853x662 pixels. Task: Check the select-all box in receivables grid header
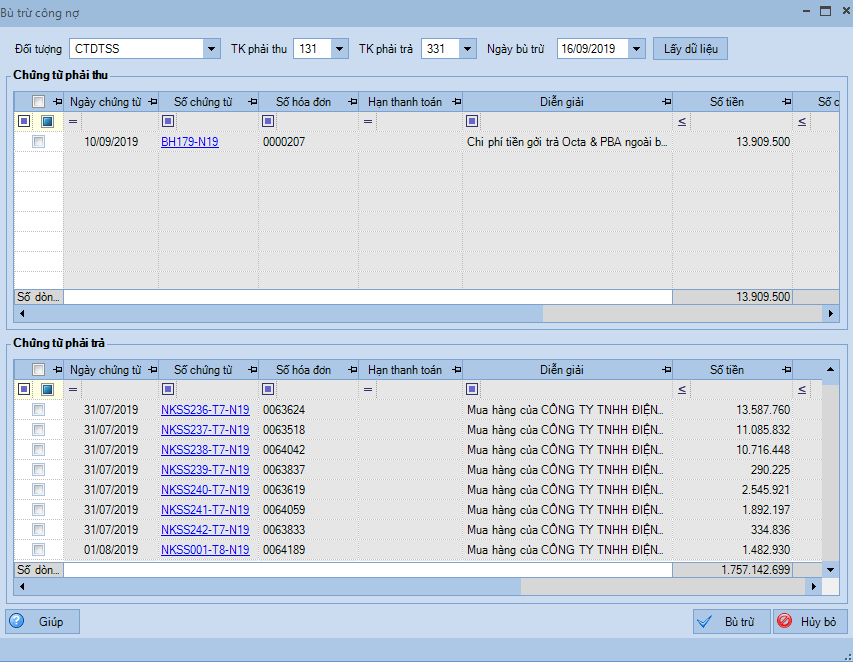38,102
